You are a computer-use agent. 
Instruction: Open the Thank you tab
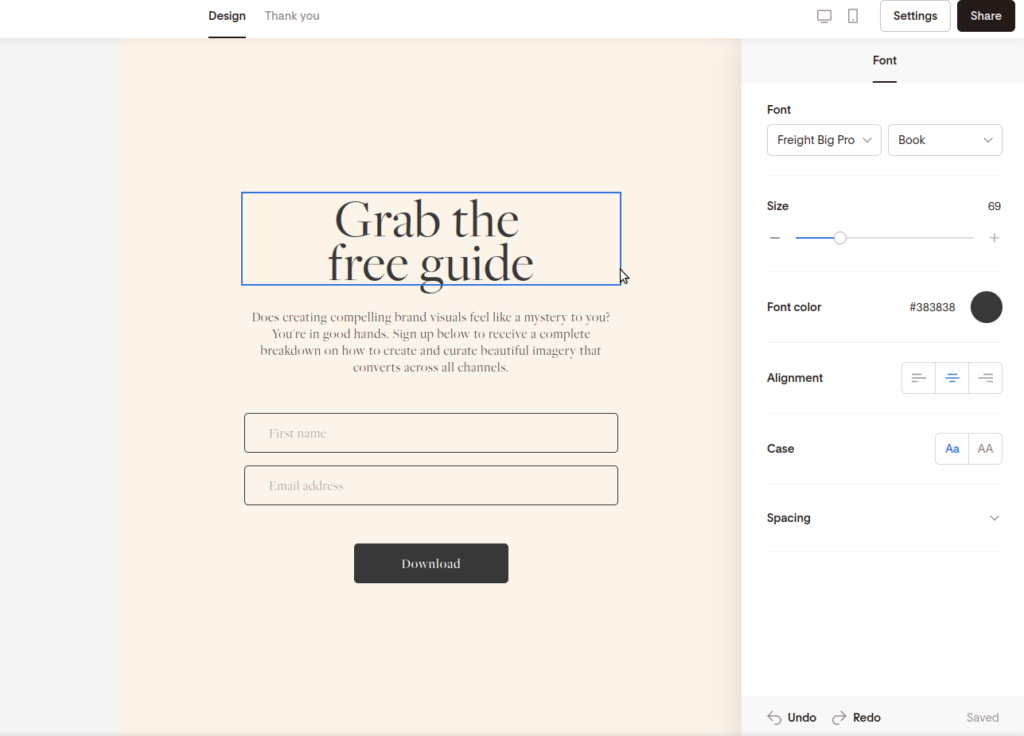coord(292,16)
